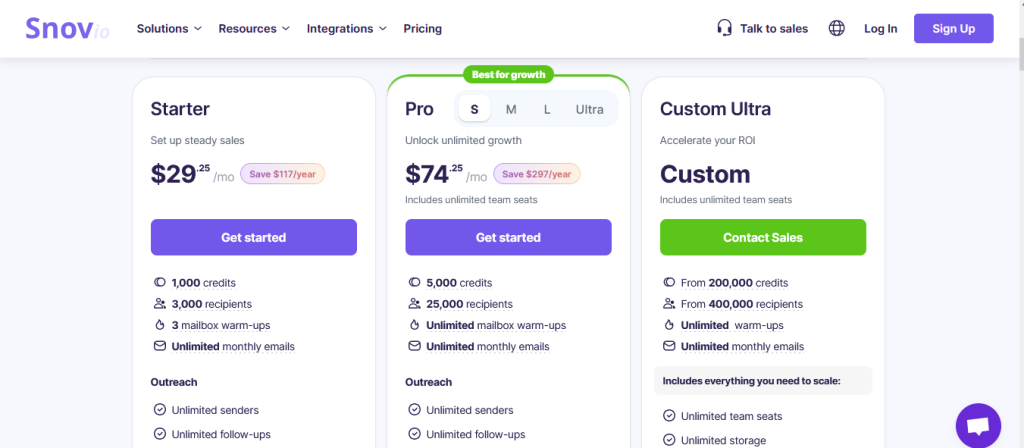
Task: Click the Custom Ultra plan heading
Action: point(715,108)
